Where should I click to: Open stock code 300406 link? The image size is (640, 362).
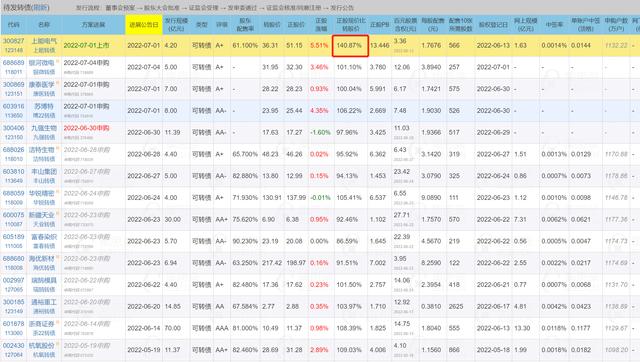[x=13, y=128]
